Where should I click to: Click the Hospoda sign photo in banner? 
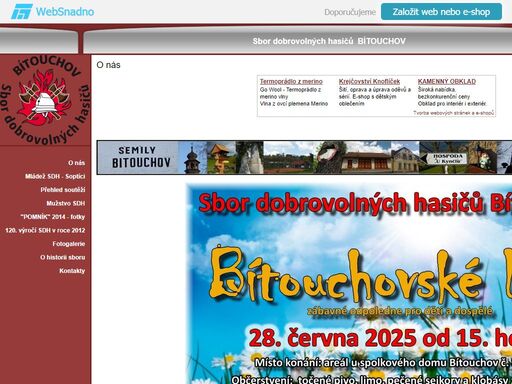(x=443, y=157)
